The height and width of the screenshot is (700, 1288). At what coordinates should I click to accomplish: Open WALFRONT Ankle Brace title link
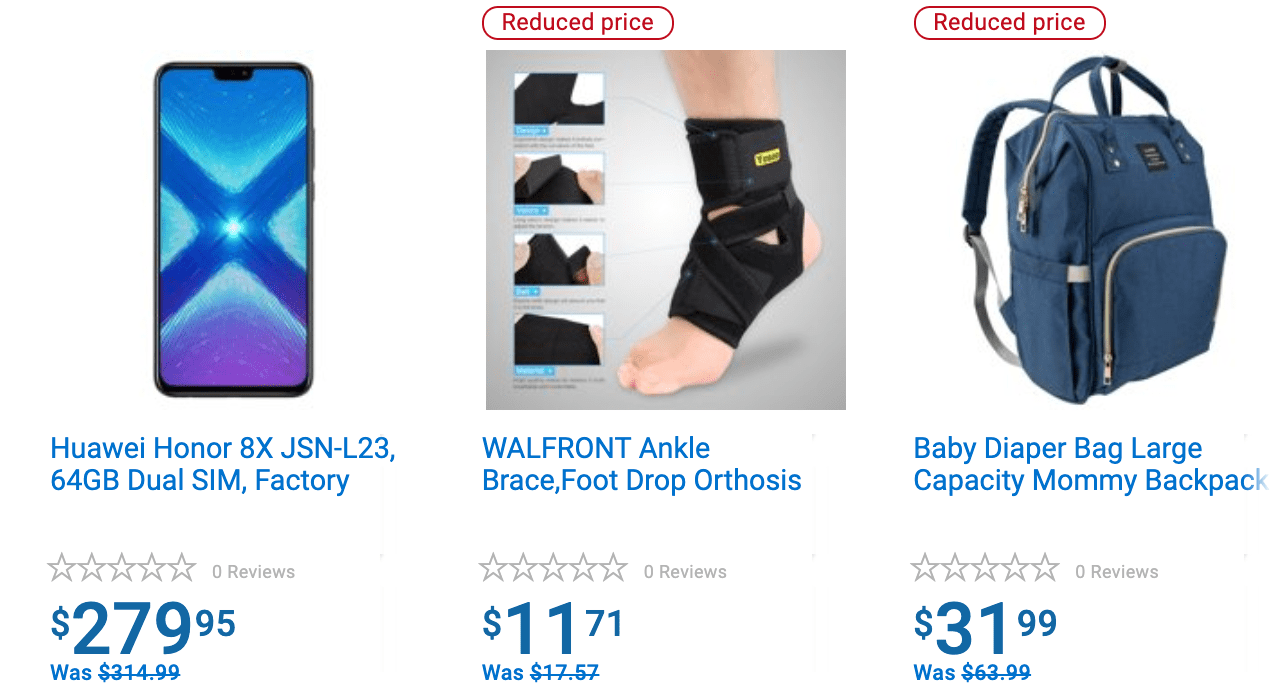[642, 464]
